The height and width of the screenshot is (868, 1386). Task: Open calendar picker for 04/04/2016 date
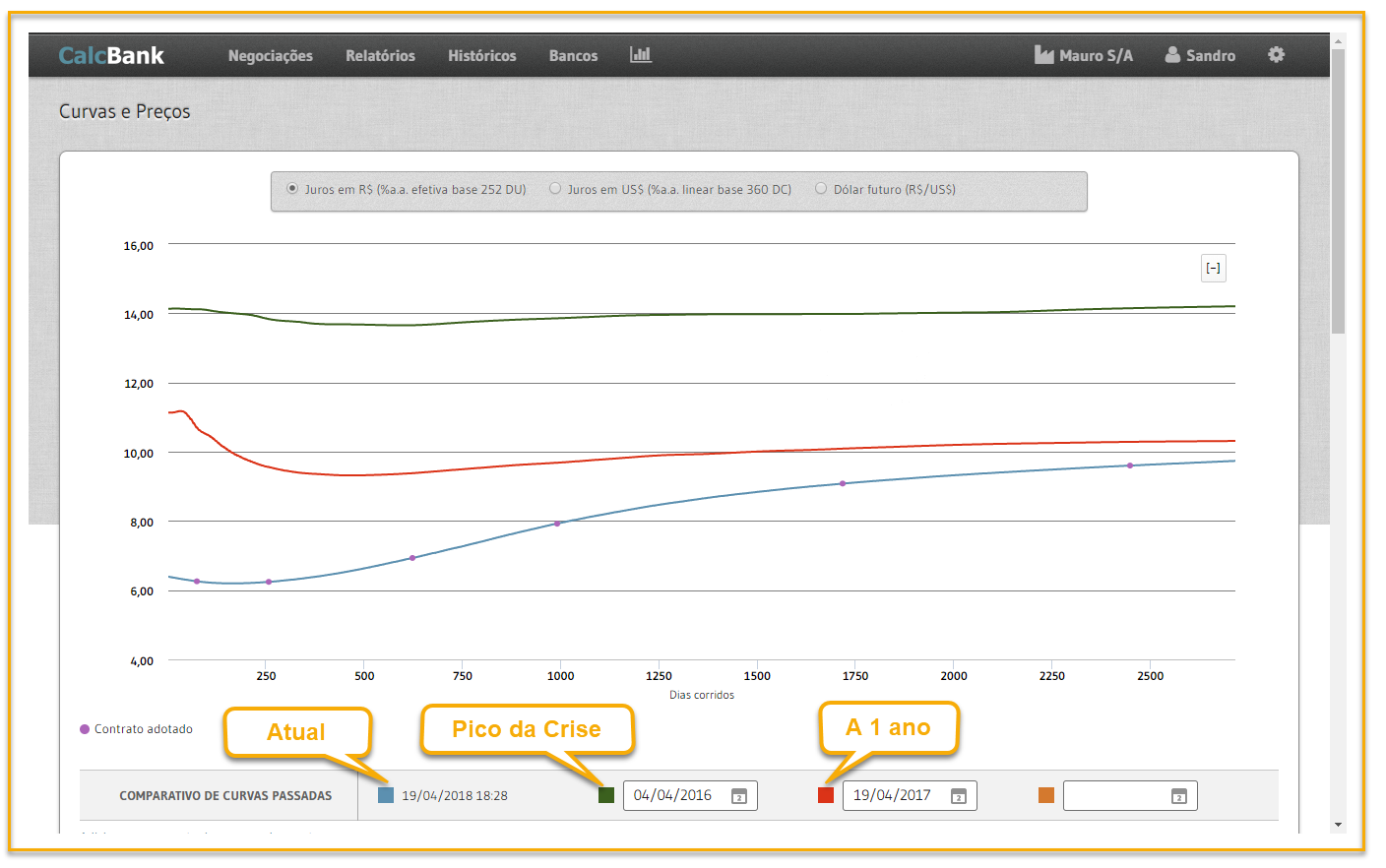coord(739,796)
